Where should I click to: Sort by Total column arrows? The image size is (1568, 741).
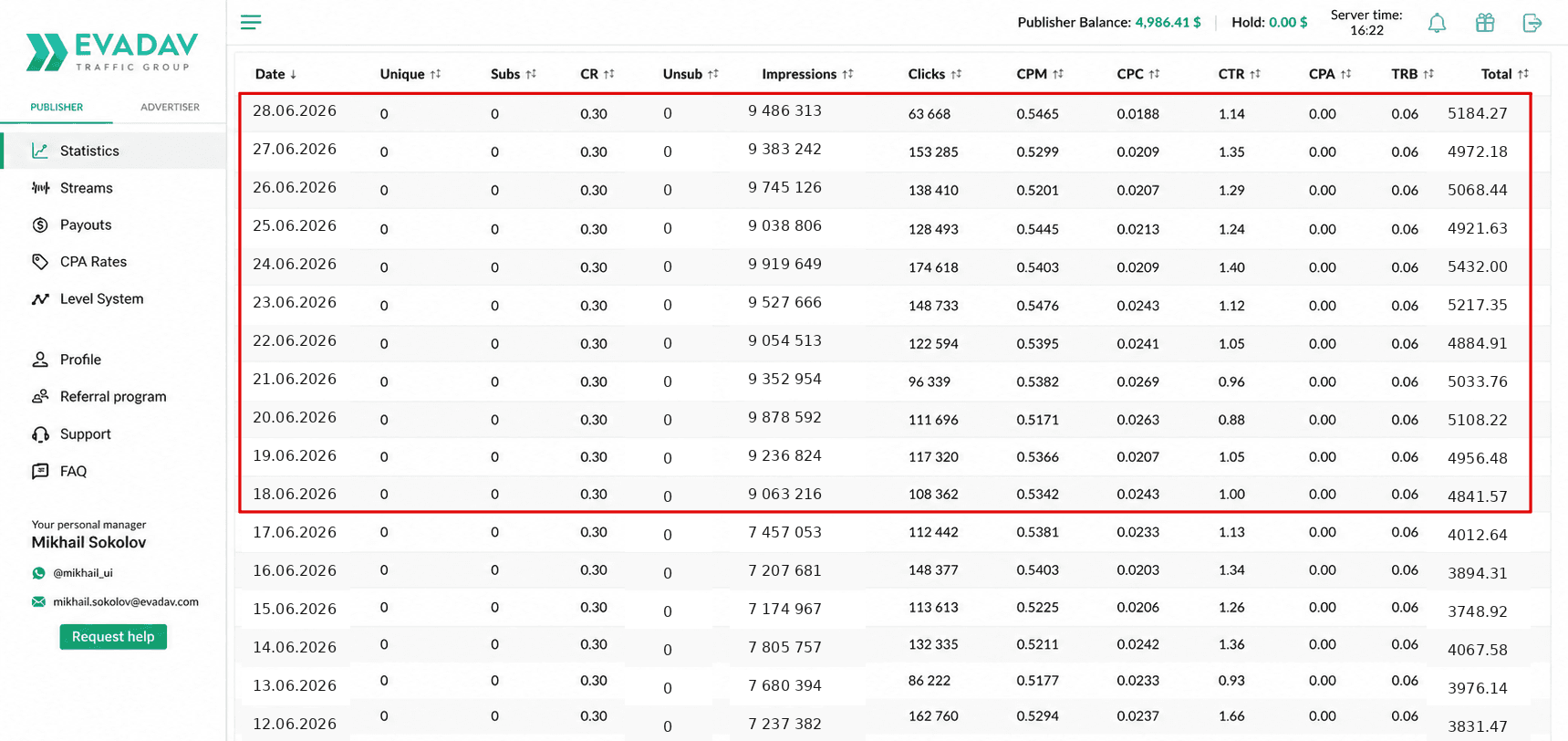point(1523,74)
